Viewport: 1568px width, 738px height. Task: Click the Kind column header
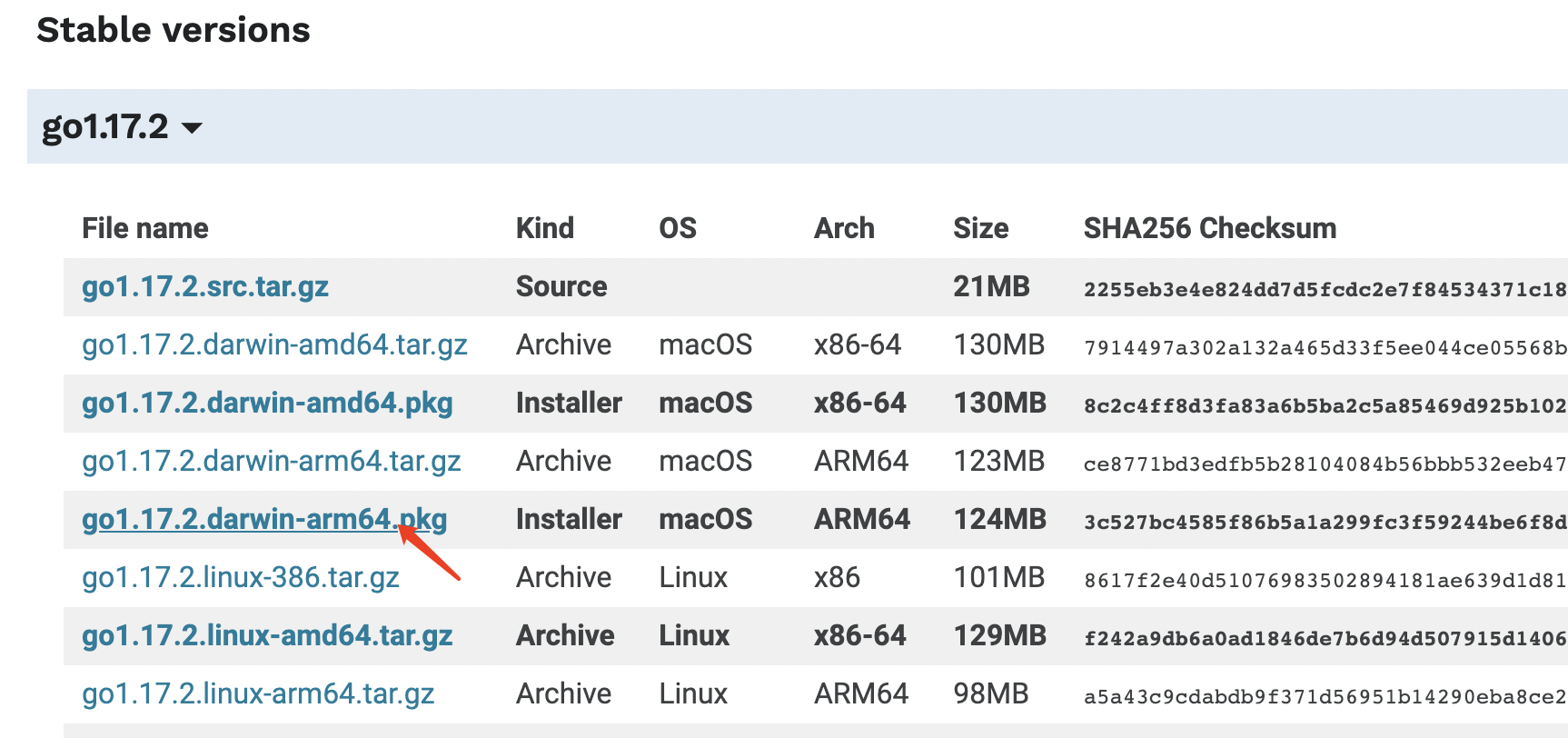click(545, 228)
